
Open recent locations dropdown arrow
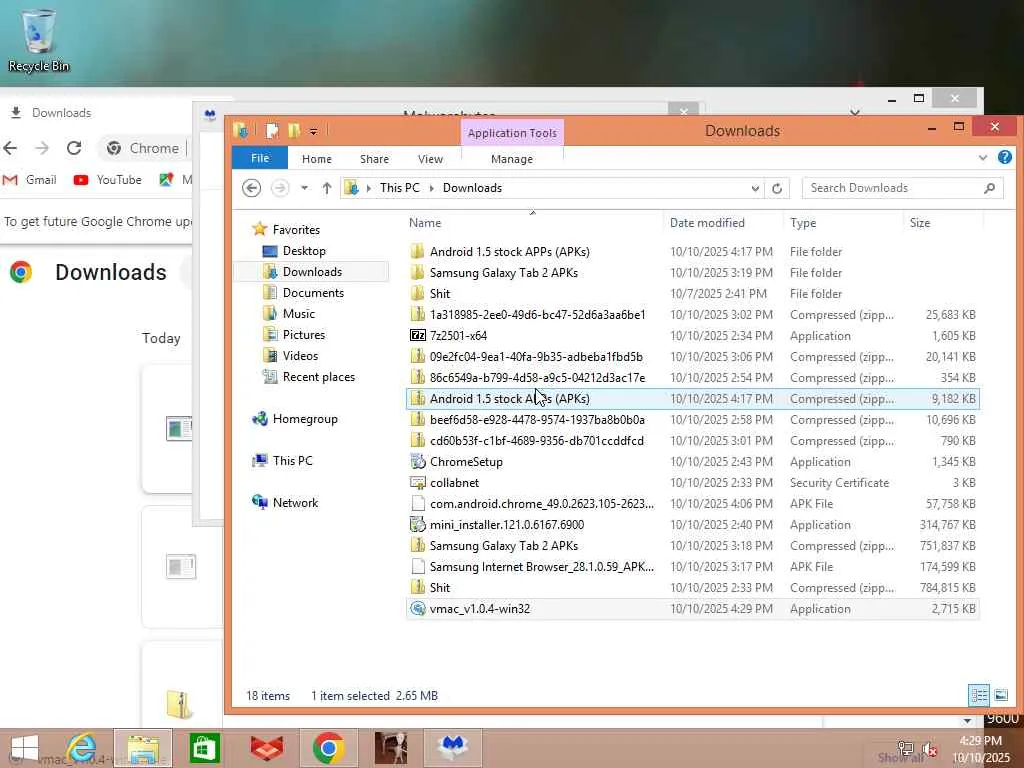coord(304,188)
